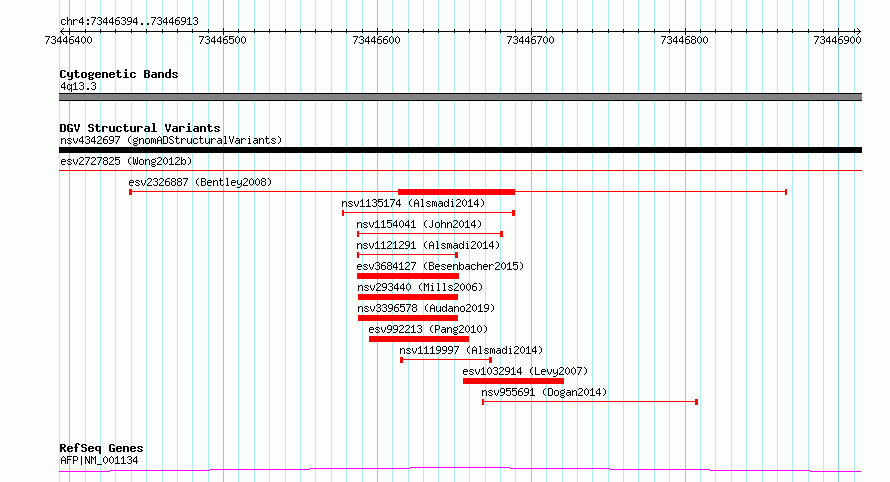890x482 pixels.
Task: Click the red nsv293440 variant bar
Action: point(408,297)
